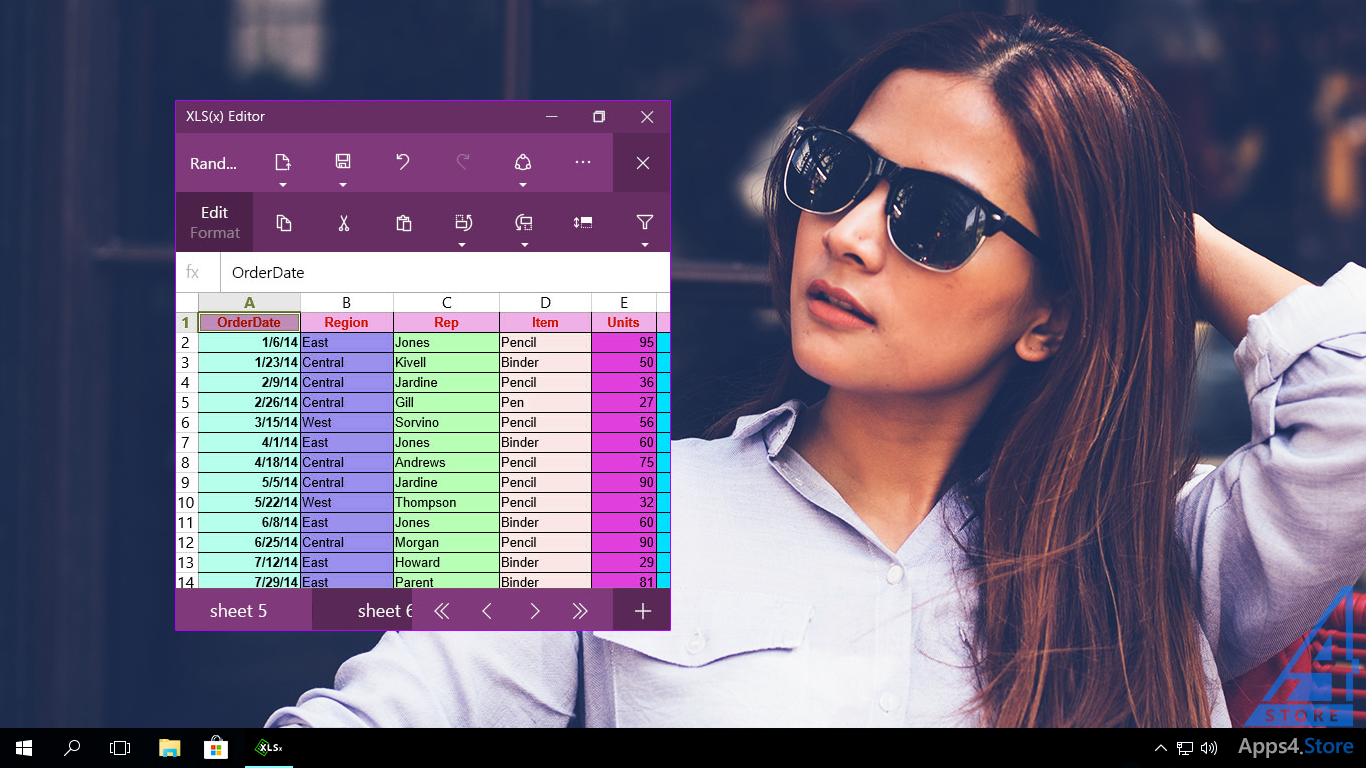This screenshot has height=768, width=1366.
Task: Open Microsoft Store from the taskbar
Action: [x=217, y=748]
